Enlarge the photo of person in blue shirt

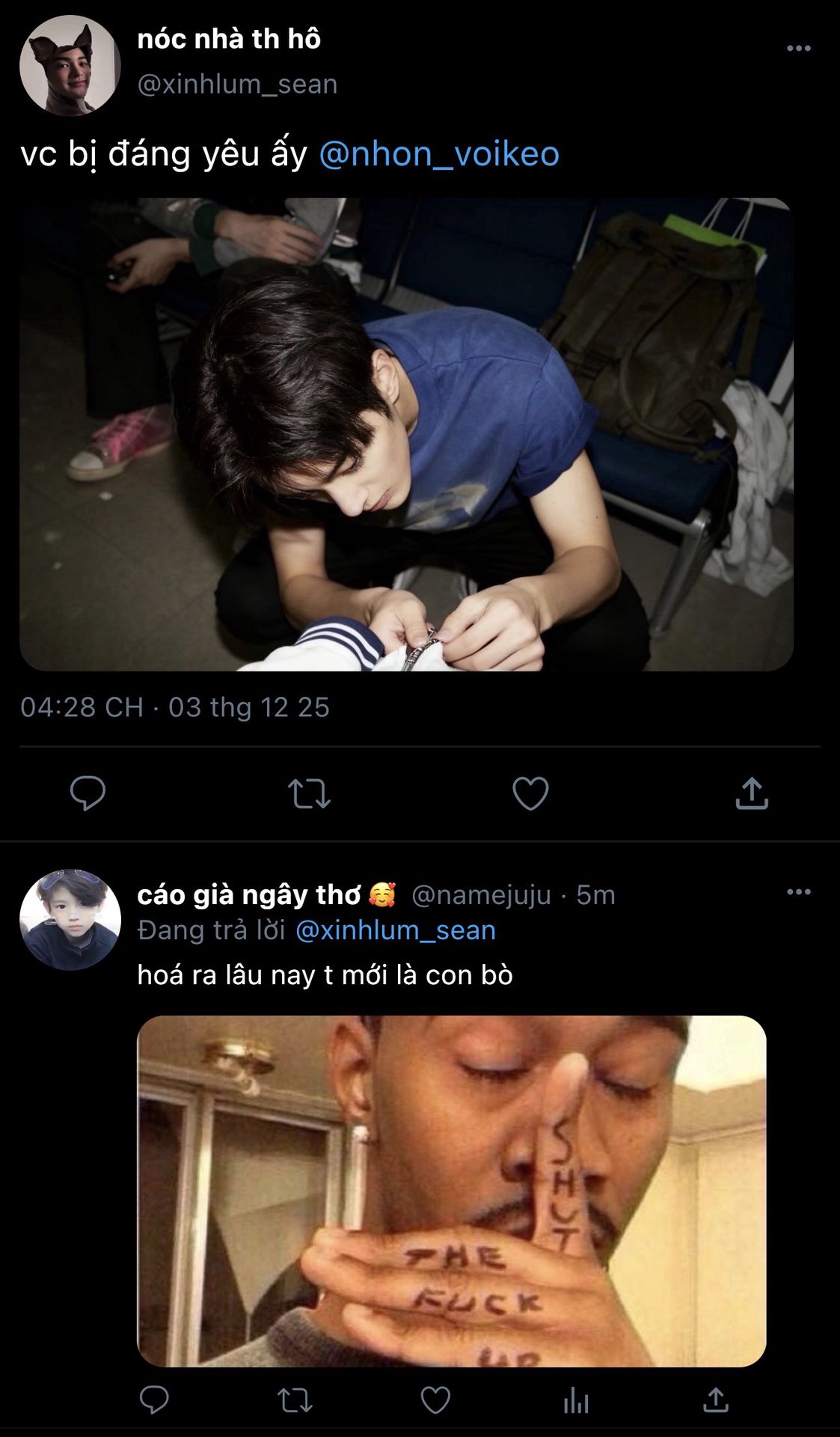point(406,434)
